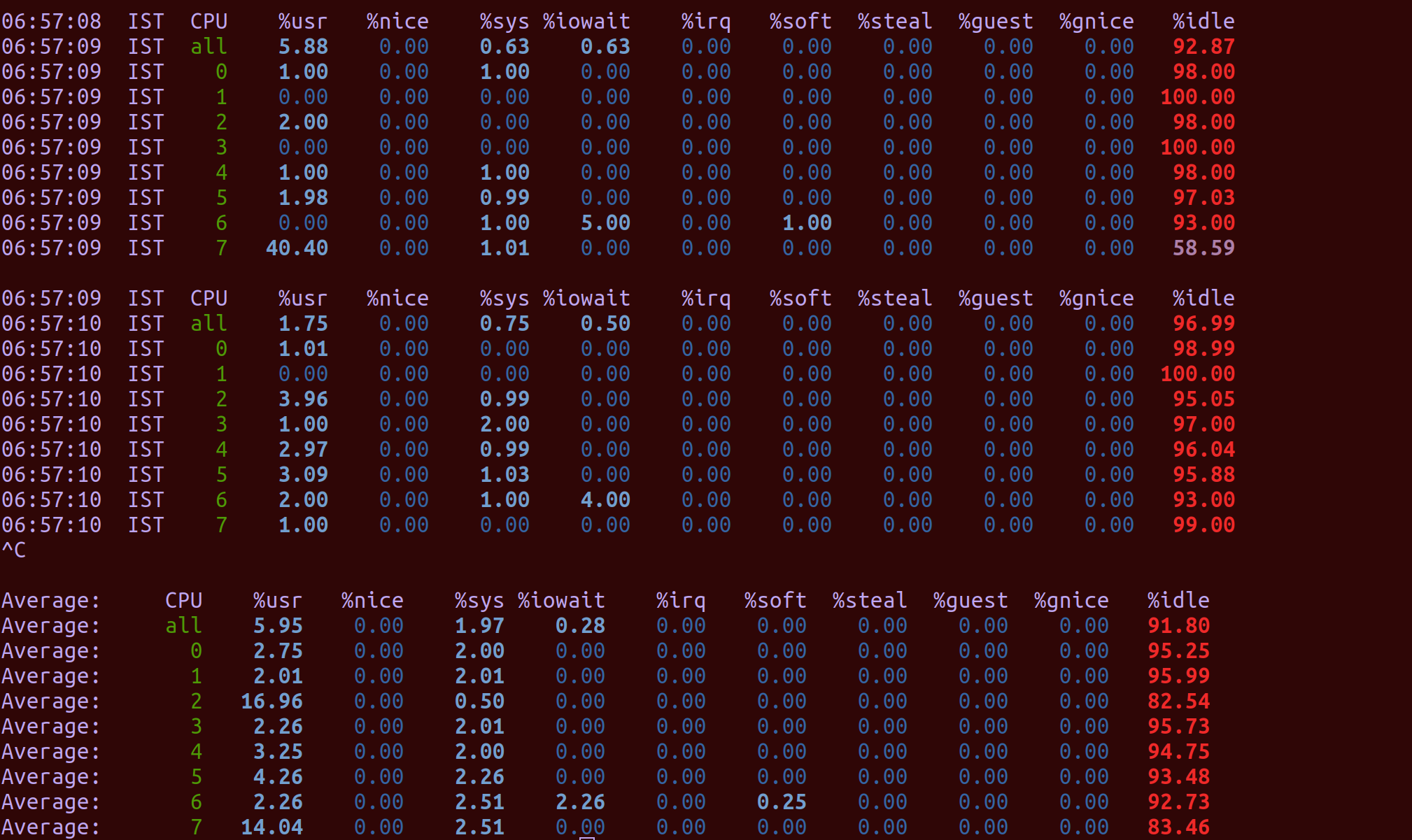Image resolution: width=1412 pixels, height=840 pixels.
Task: Select the 4.26 average %usr for CPU 5
Action: (x=278, y=777)
